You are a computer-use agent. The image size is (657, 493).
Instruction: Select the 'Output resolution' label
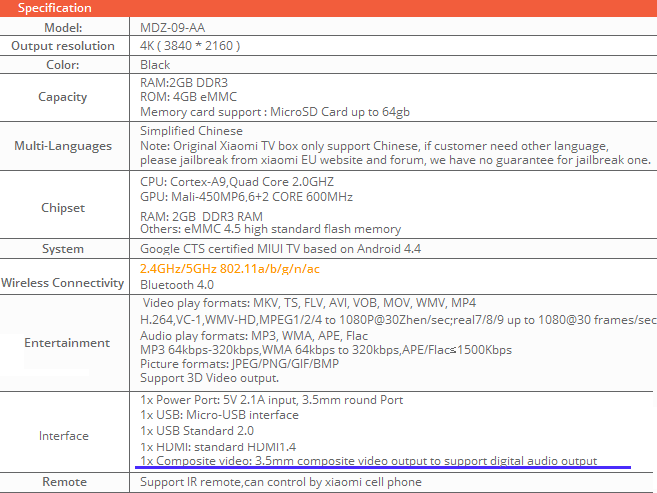tap(63, 46)
